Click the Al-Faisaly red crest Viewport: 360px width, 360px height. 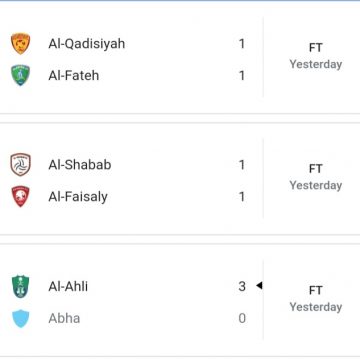click(20, 196)
